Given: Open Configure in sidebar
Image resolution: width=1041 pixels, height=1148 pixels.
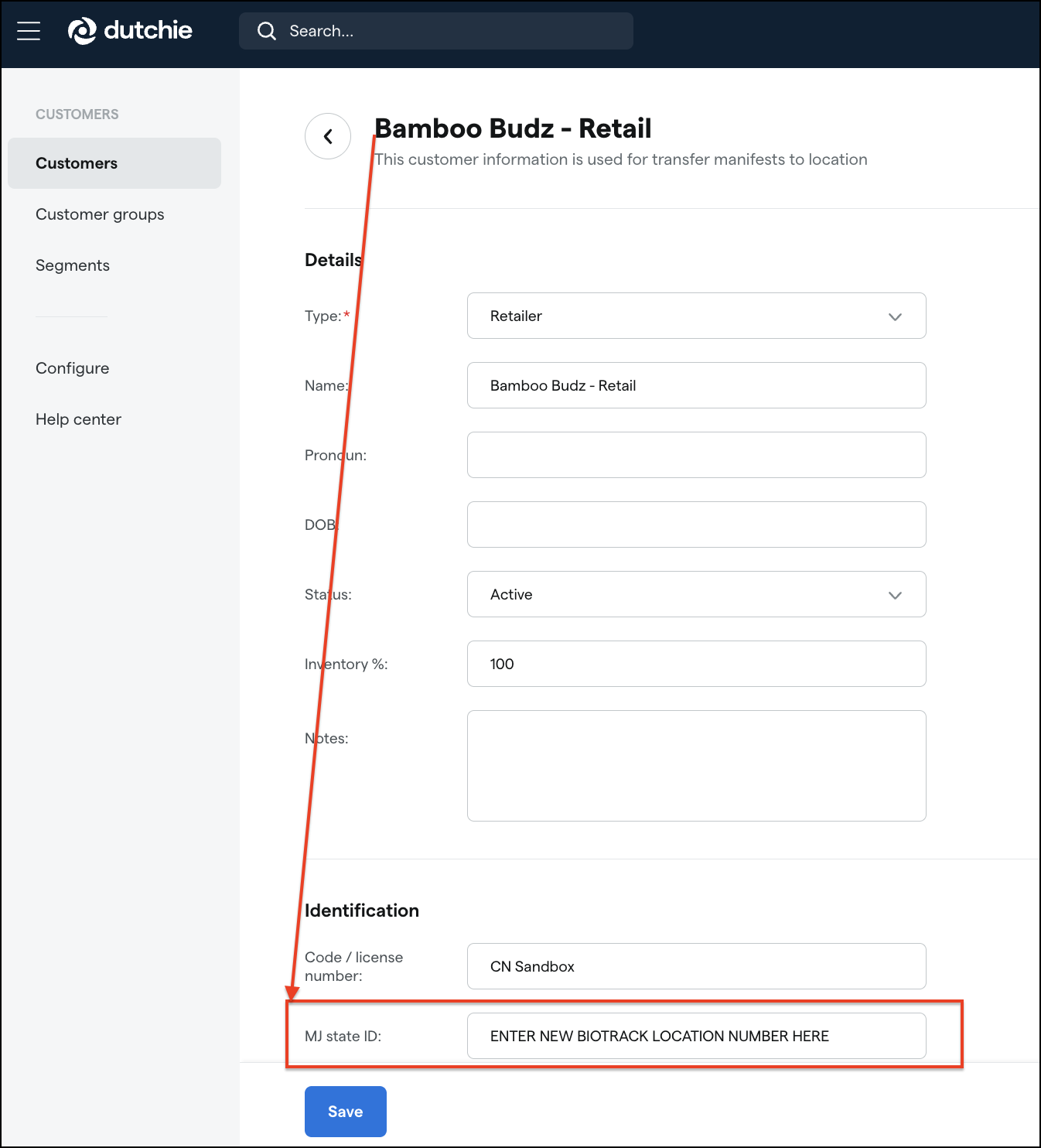Looking at the screenshot, I should (73, 368).
